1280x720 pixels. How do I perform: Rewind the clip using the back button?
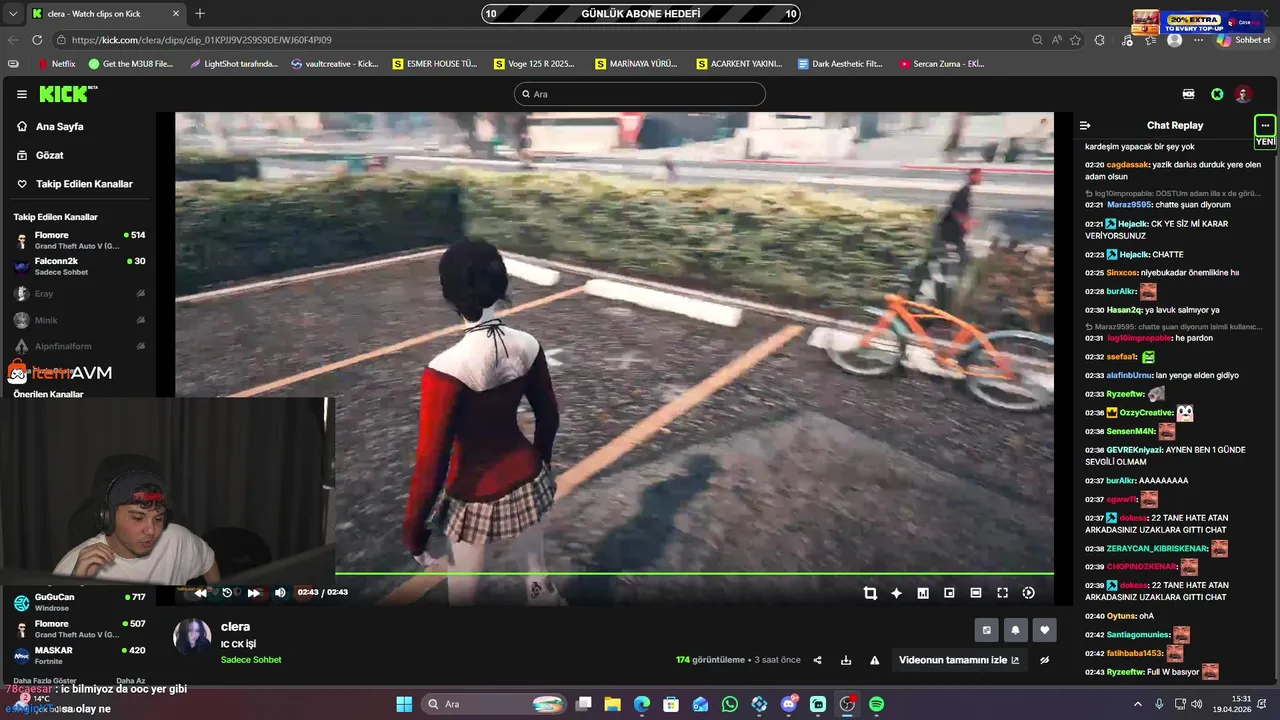click(x=201, y=593)
